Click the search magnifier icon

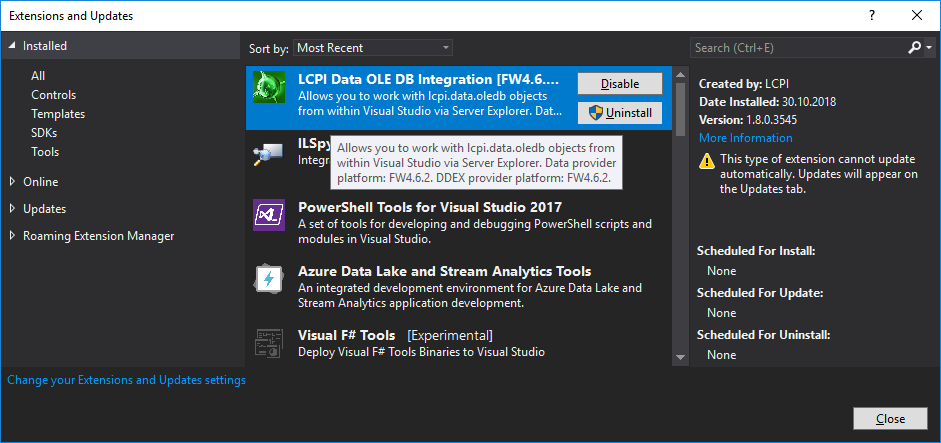[915, 47]
